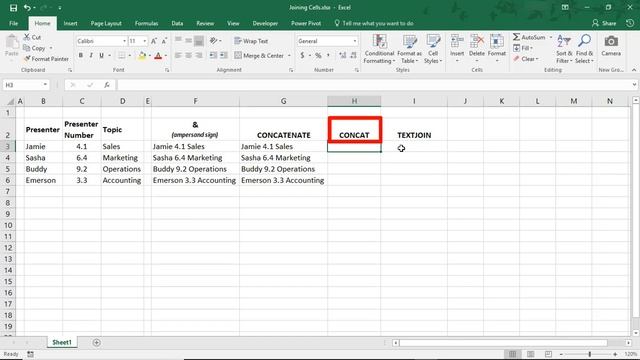Viewport: 640px width, 360px height.
Task: Click the zoom slider handle
Action: [589, 354]
